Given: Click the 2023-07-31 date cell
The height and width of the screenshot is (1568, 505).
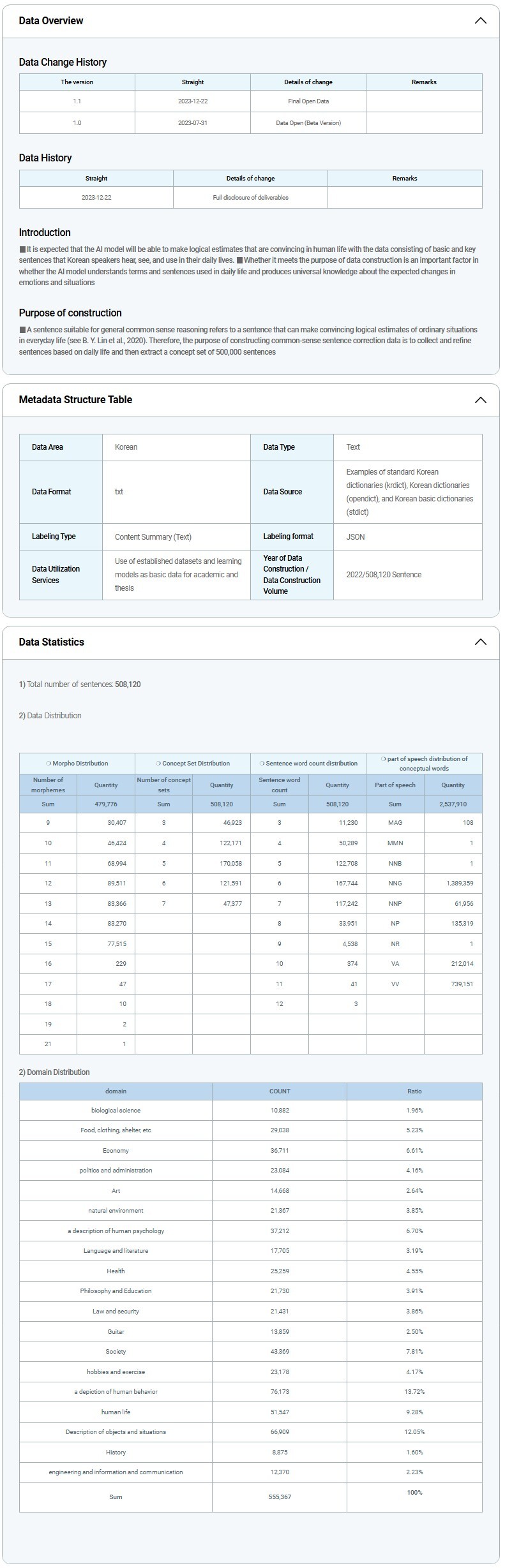Looking at the screenshot, I should pyautogui.click(x=192, y=122).
